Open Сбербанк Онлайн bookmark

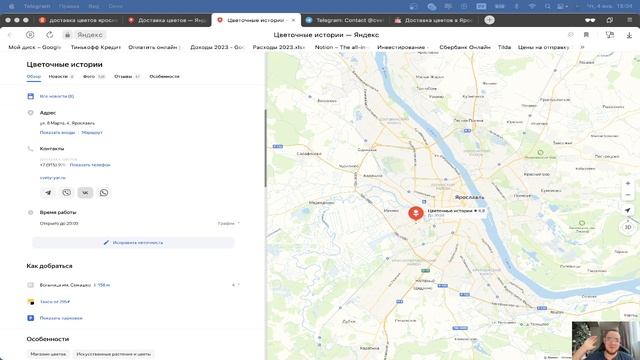pyautogui.click(x=465, y=47)
